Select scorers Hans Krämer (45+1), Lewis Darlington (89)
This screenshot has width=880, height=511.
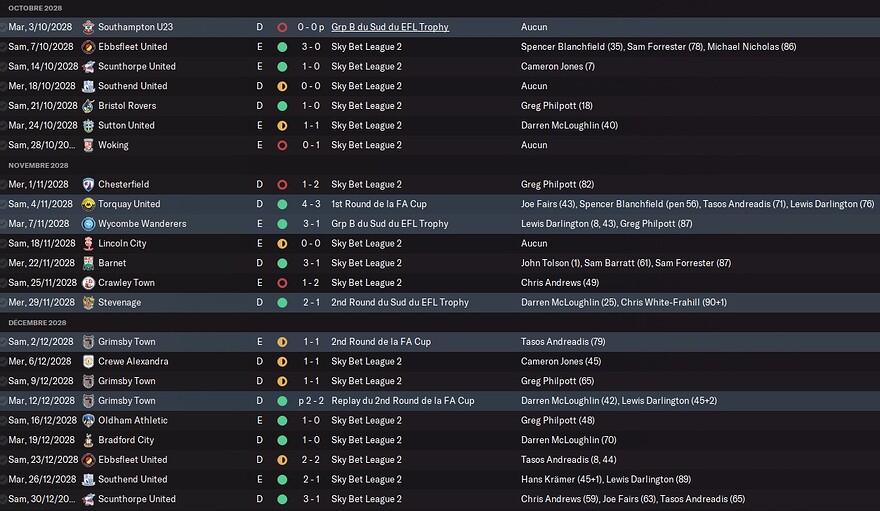click(606, 478)
